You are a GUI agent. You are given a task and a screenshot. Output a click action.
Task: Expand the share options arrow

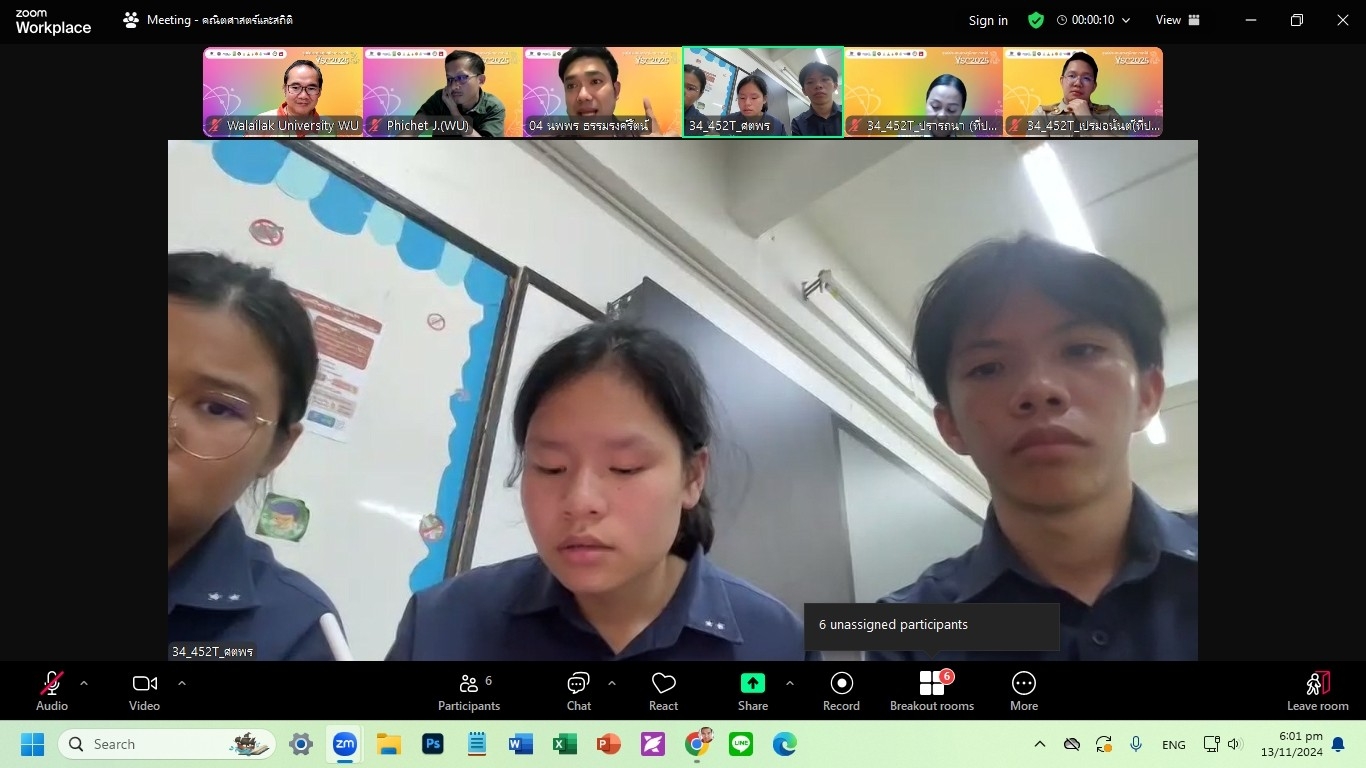click(790, 683)
